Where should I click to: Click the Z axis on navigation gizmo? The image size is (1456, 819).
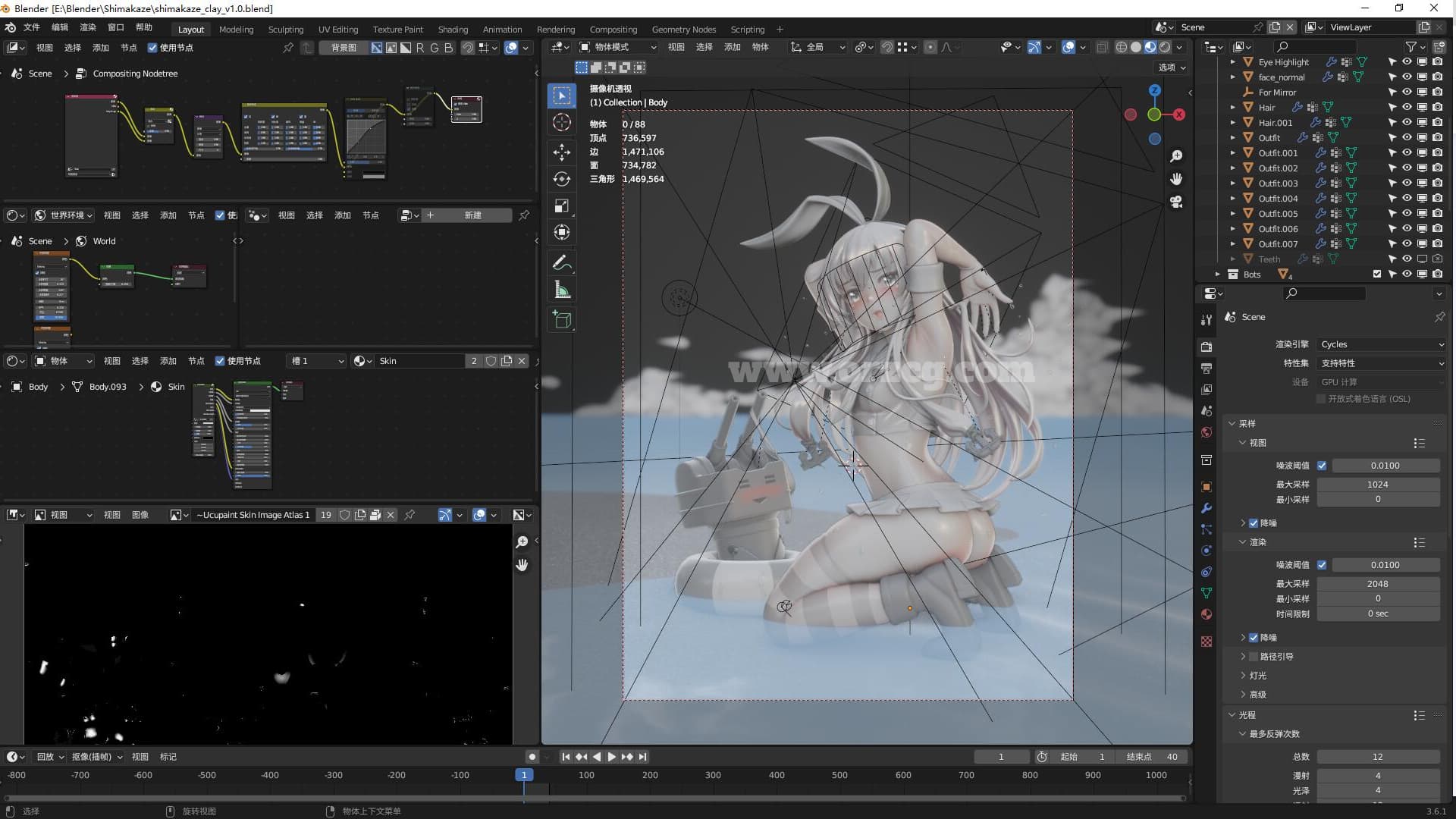pos(1154,90)
